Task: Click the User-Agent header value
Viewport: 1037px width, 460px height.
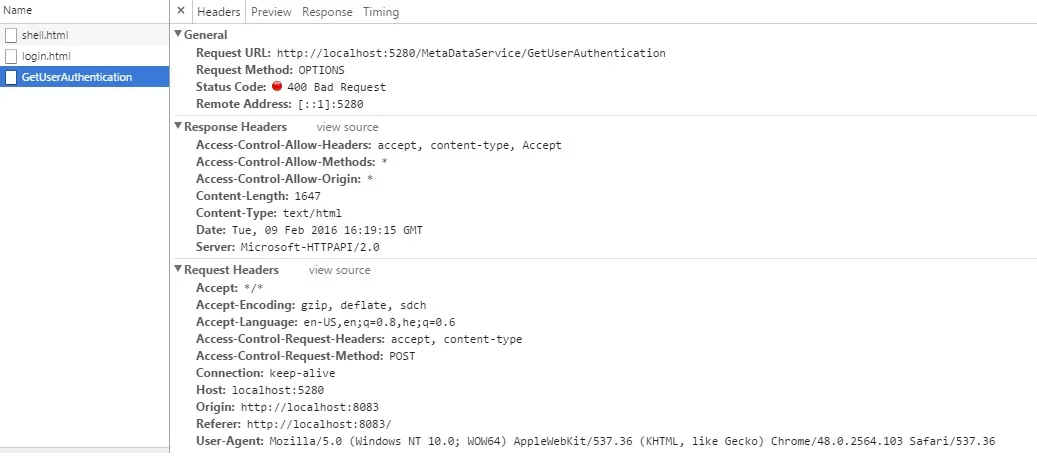Action: [632, 441]
